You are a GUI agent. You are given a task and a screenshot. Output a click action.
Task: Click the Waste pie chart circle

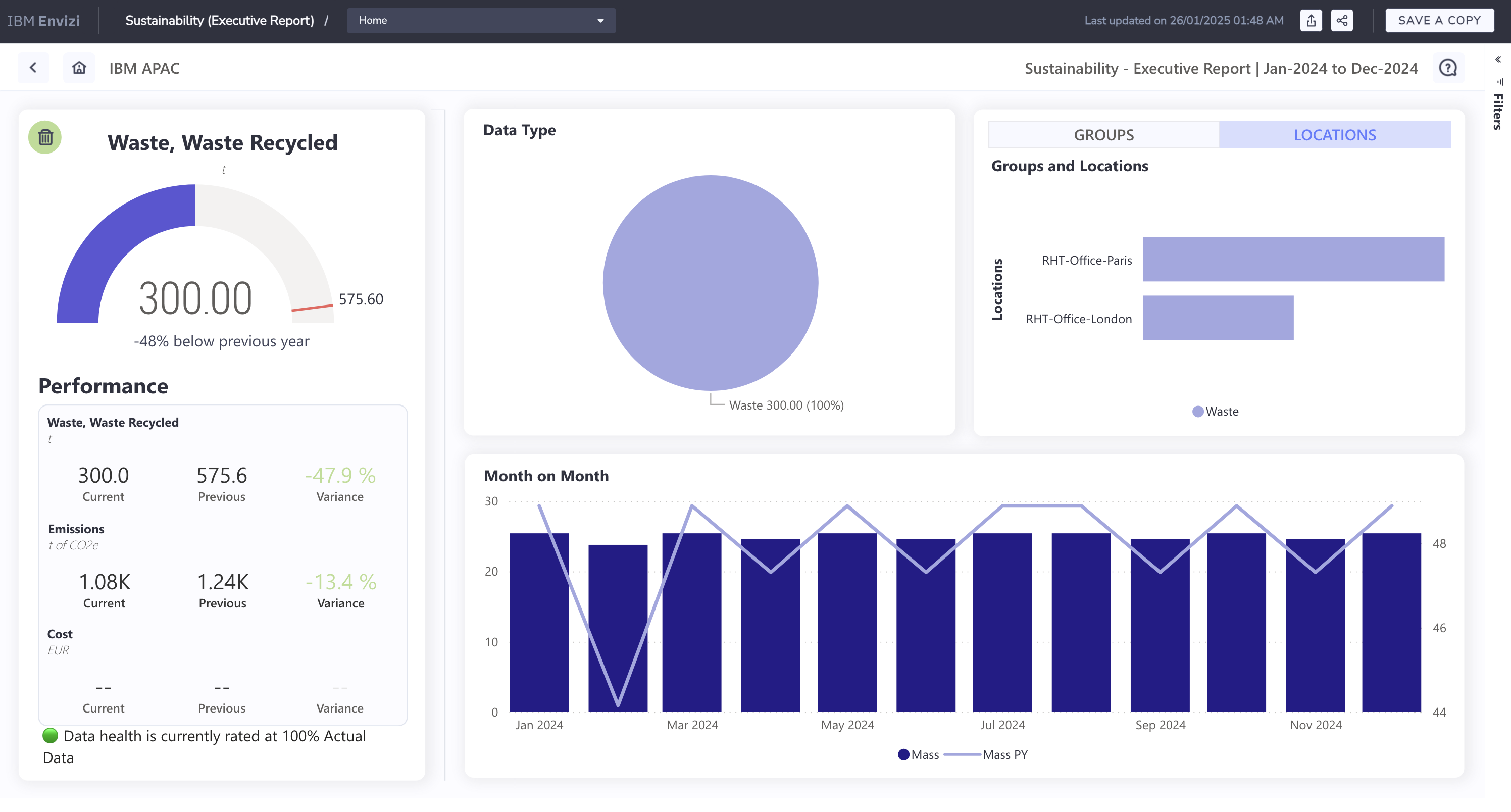pos(710,283)
